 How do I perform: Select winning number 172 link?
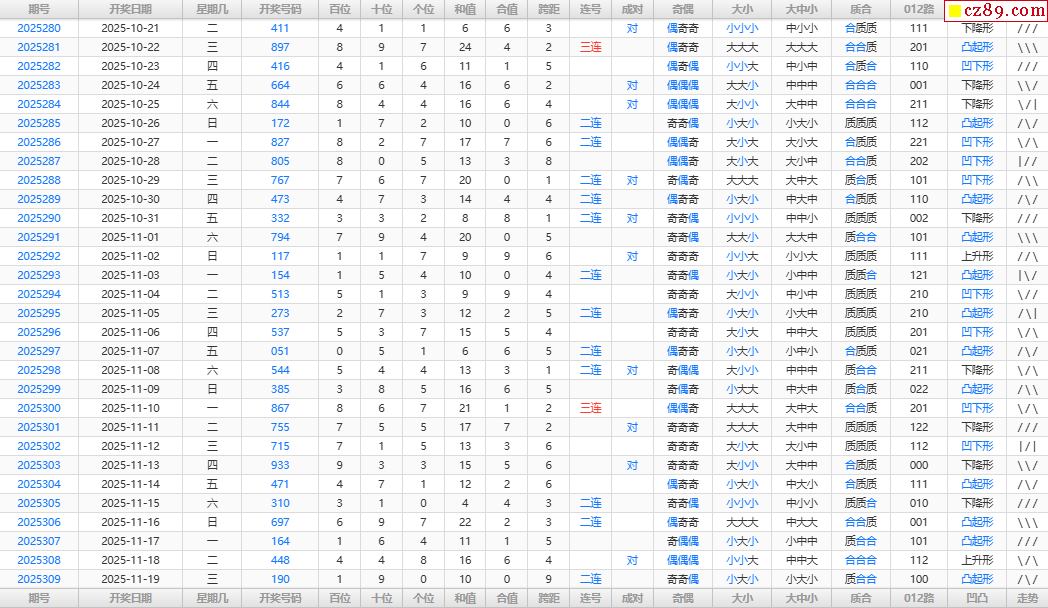click(x=280, y=123)
